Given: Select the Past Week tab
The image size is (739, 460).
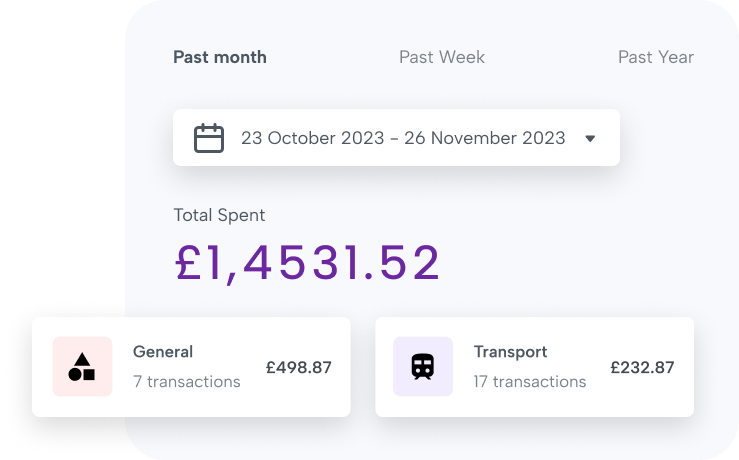Looking at the screenshot, I should tap(442, 57).
